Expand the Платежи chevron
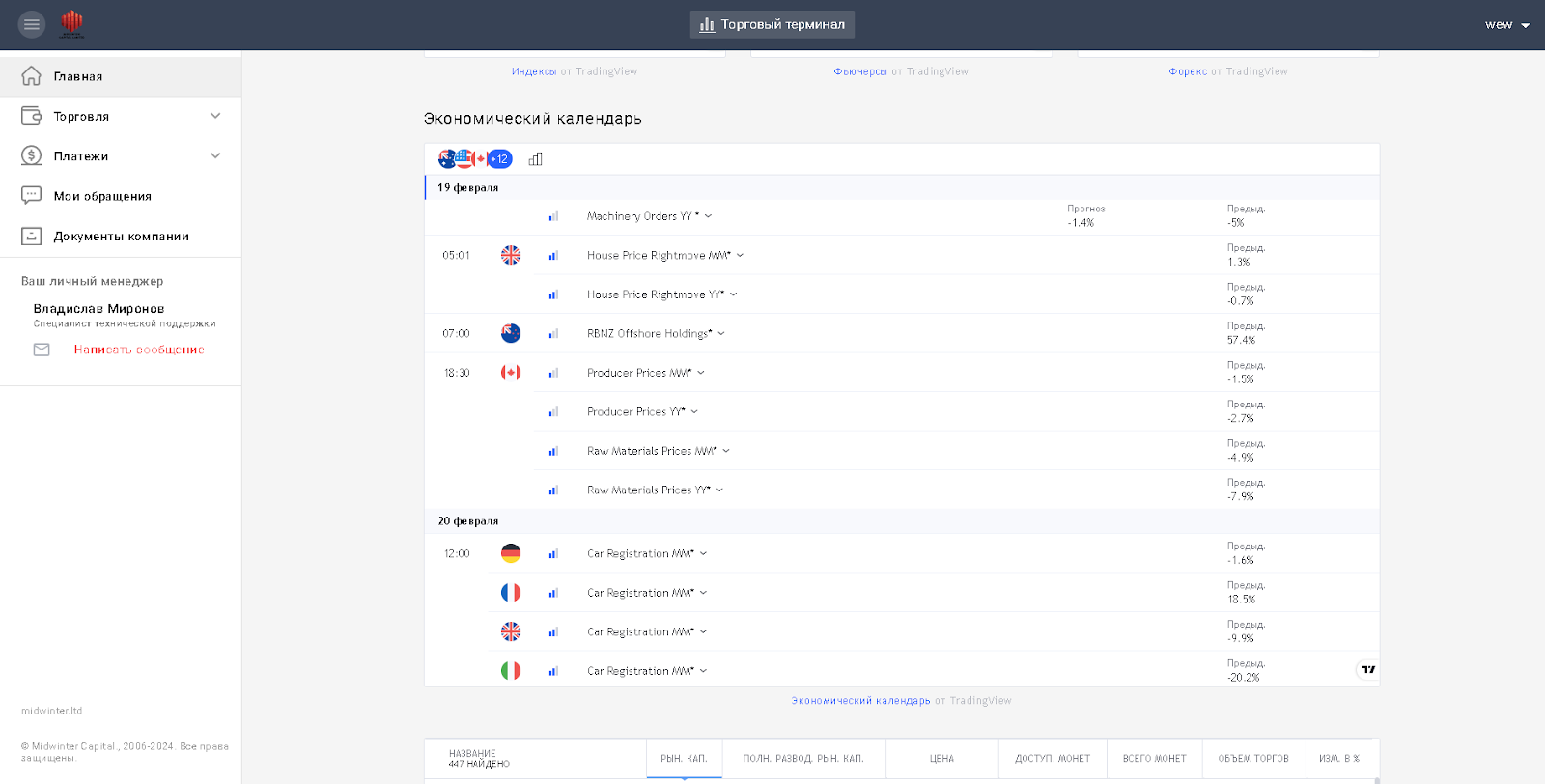Screen dimensions: 1545x784 [x=215, y=155]
